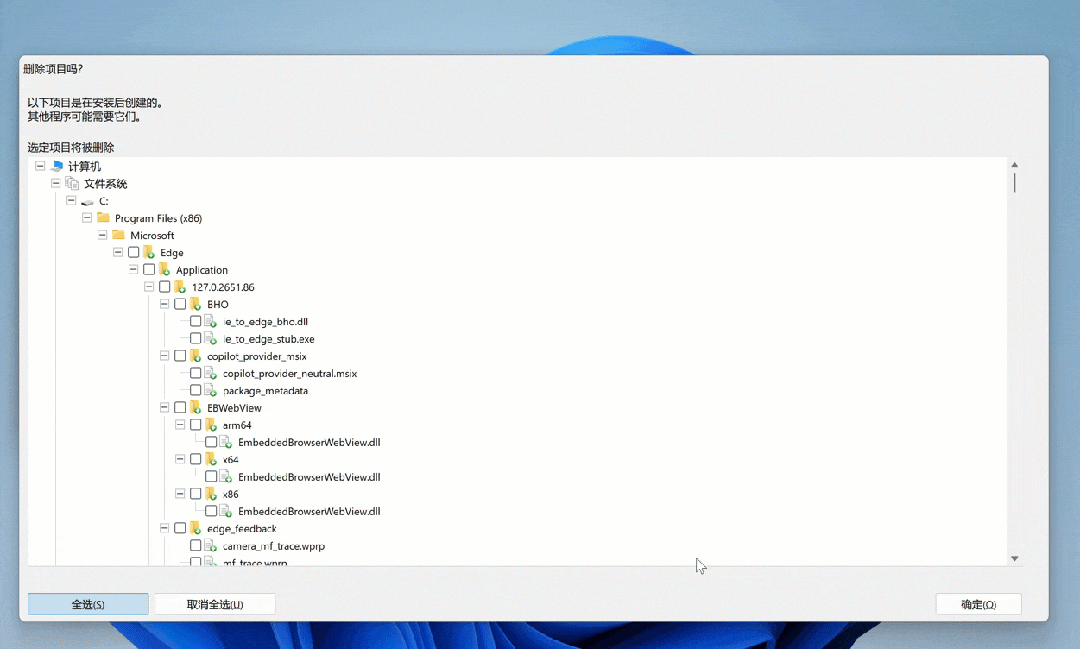This screenshot has height=649, width=1080.
Task: Collapse the Microsoft folder tree node
Action: (x=103, y=235)
